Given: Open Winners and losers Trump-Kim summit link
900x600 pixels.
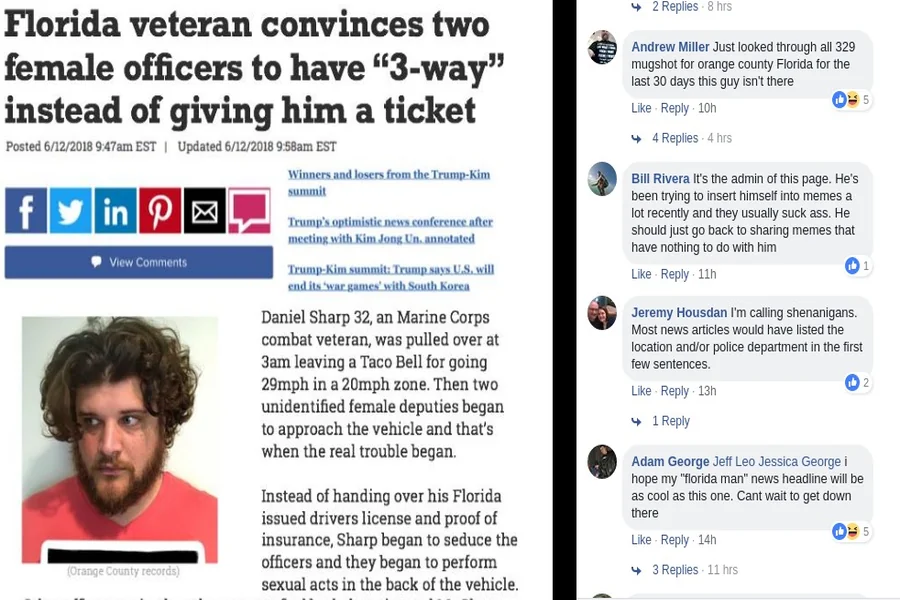Looking at the screenshot, I should (x=389, y=183).
